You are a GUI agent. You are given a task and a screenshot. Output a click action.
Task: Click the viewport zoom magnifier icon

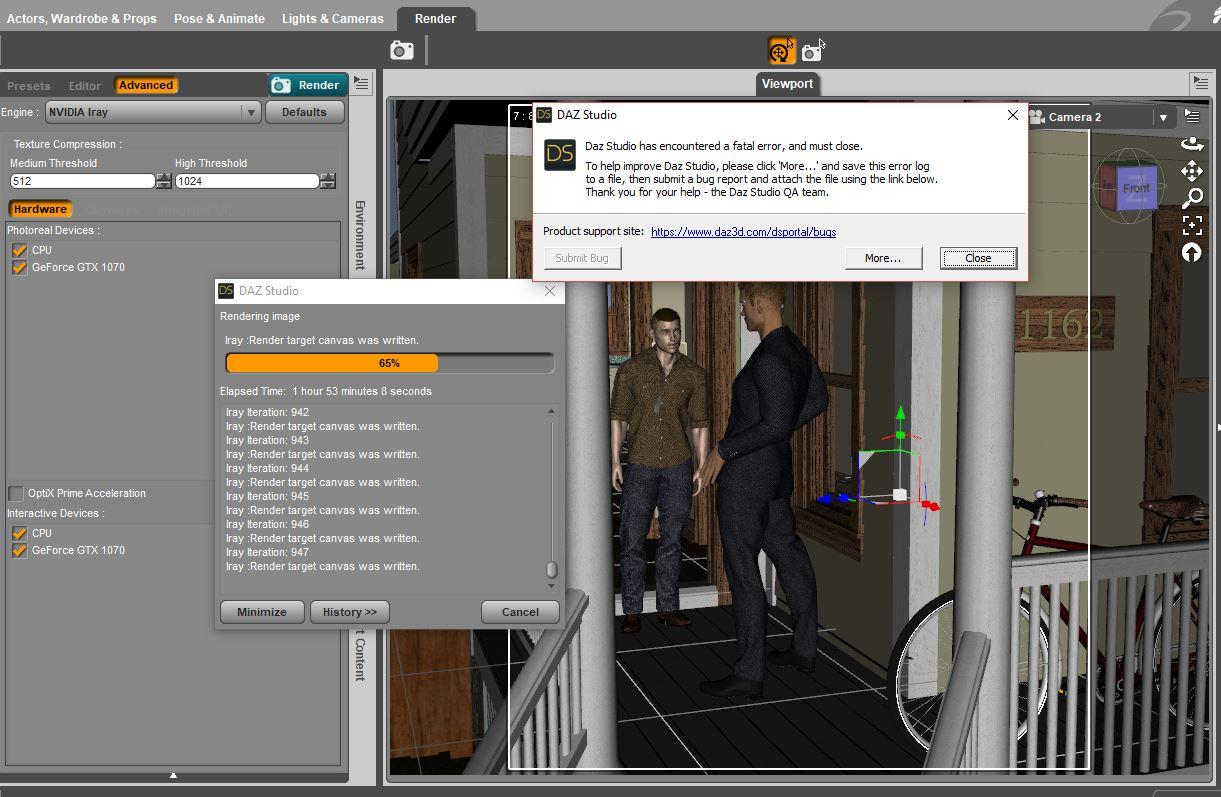point(1192,198)
